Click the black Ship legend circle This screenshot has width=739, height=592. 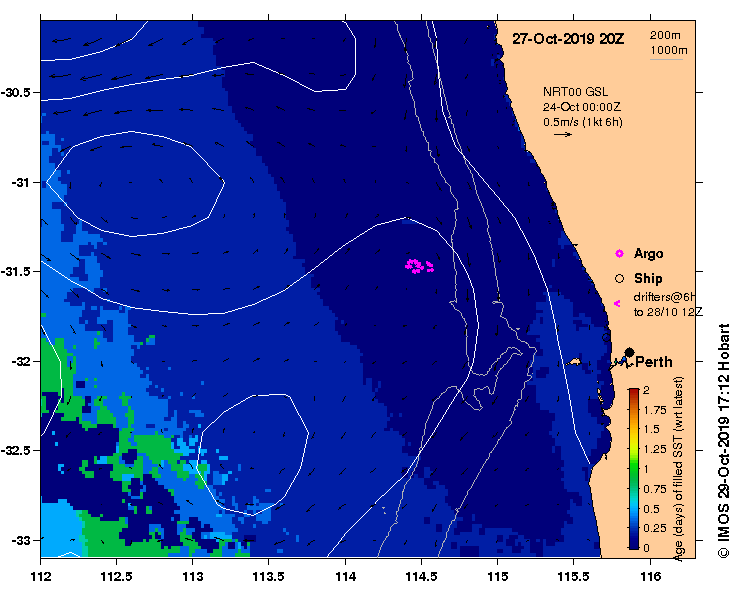coord(619,279)
